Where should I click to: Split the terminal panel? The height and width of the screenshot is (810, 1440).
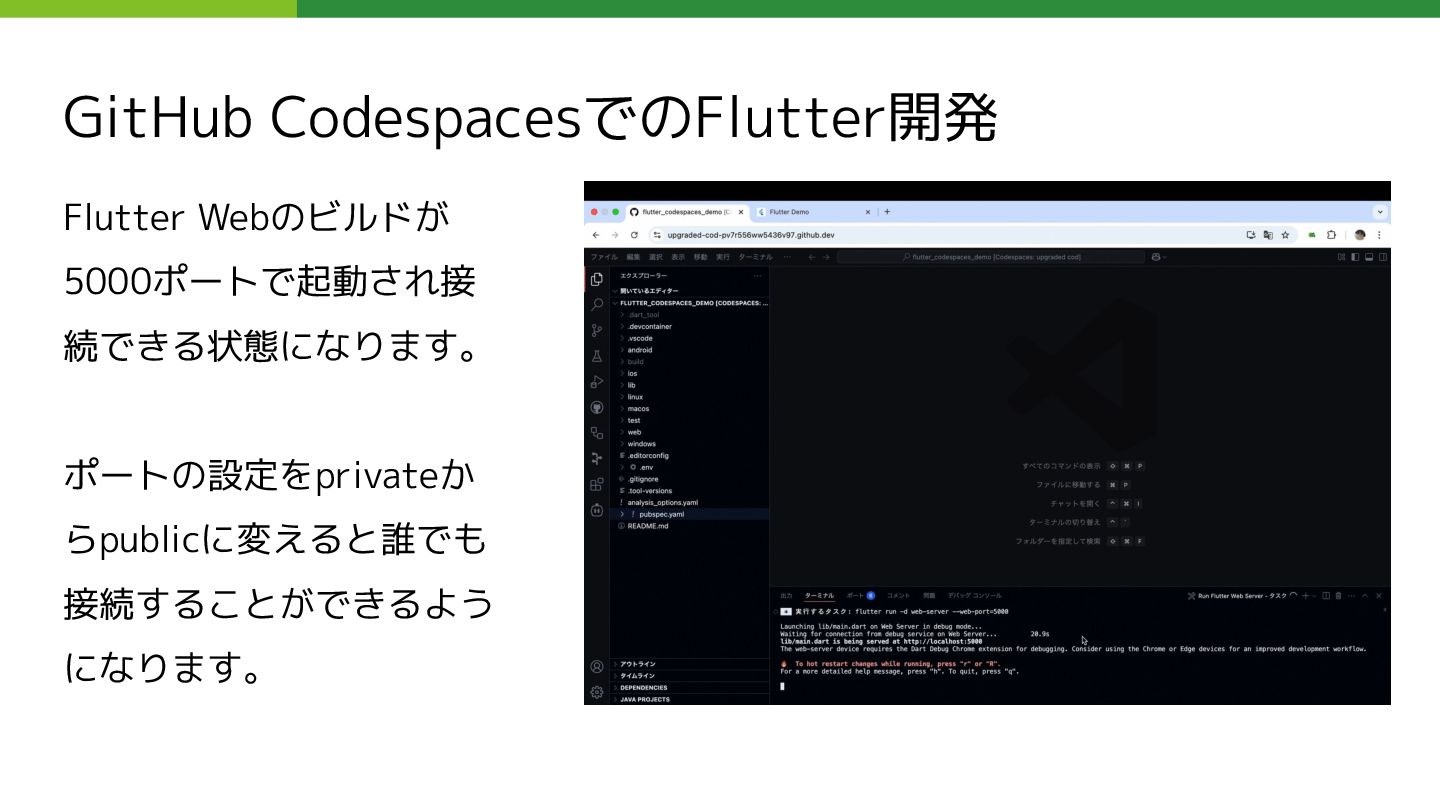1326,596
